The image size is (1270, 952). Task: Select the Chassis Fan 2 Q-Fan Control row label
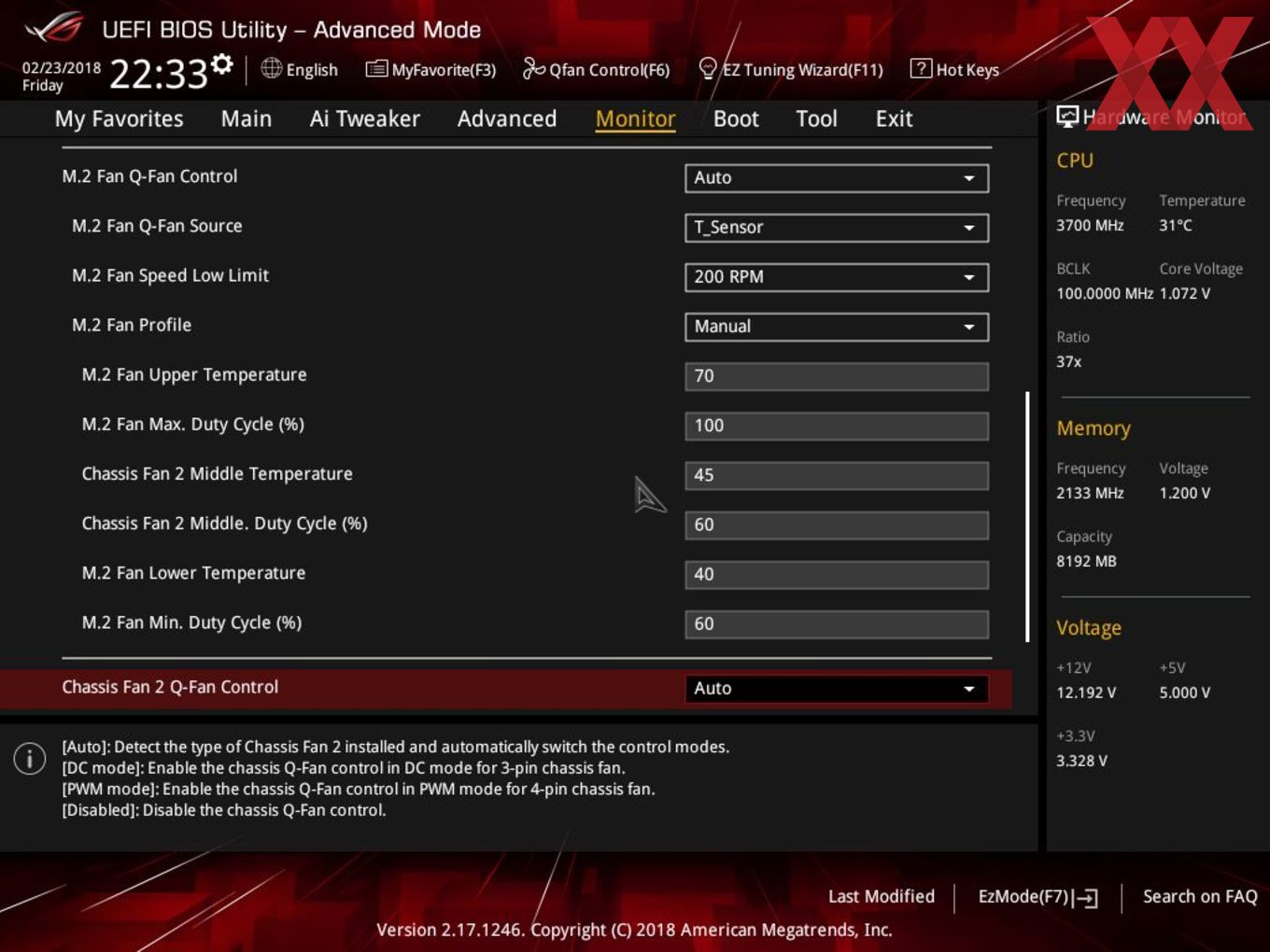(x=170, y=687)
